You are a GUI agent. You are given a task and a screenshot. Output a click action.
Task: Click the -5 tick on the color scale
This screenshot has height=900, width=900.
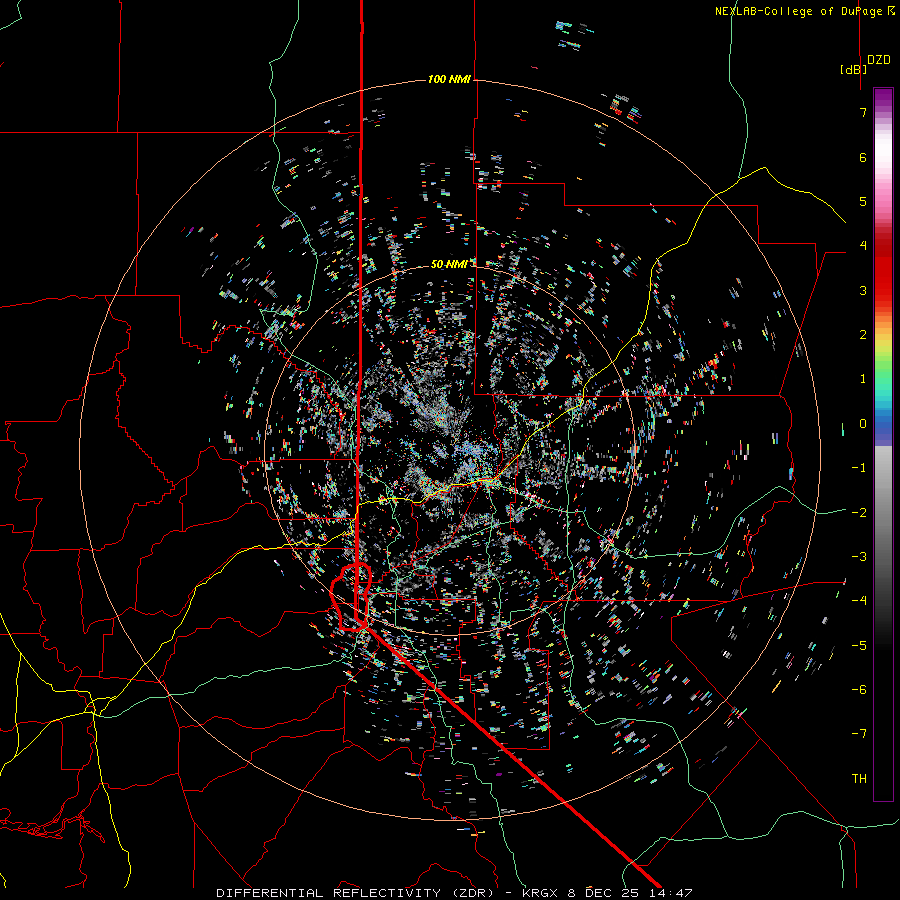tap(859, 645)
